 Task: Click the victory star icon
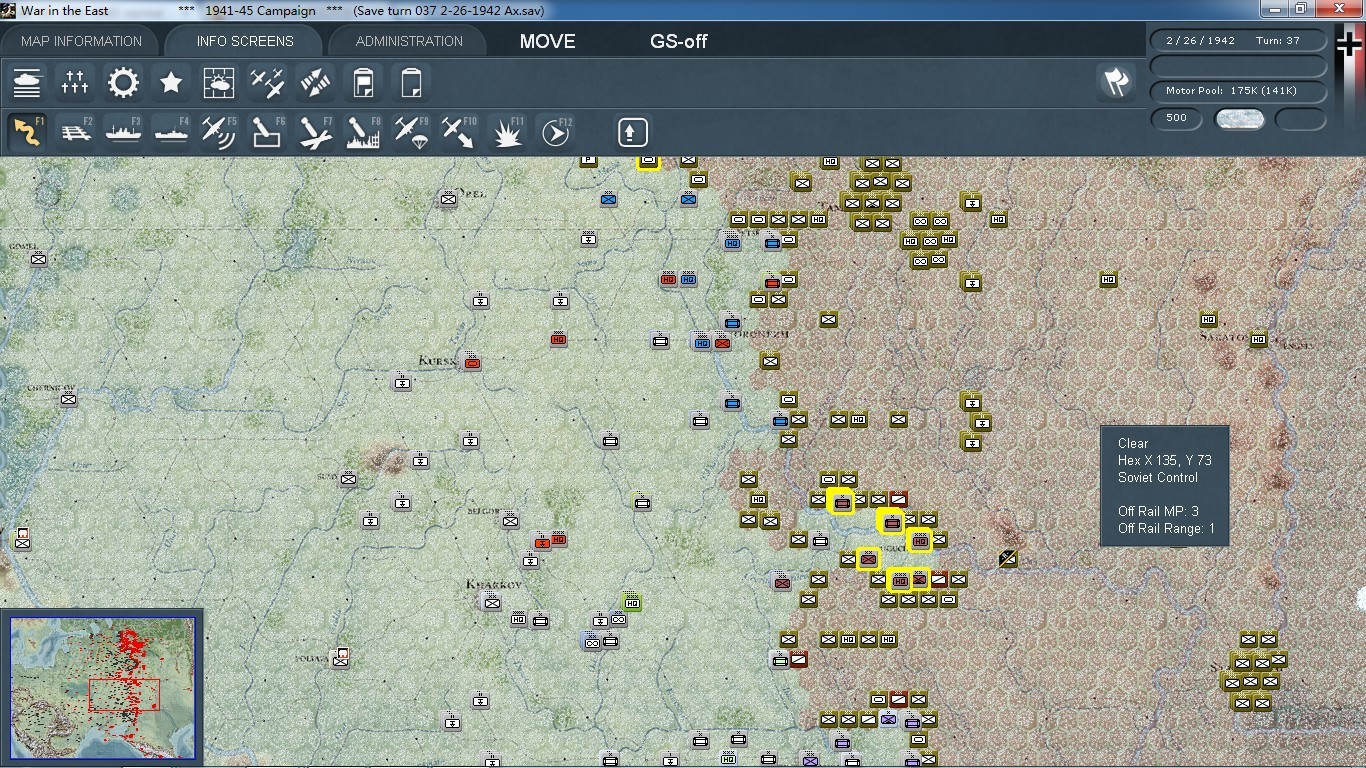(171, 82)
